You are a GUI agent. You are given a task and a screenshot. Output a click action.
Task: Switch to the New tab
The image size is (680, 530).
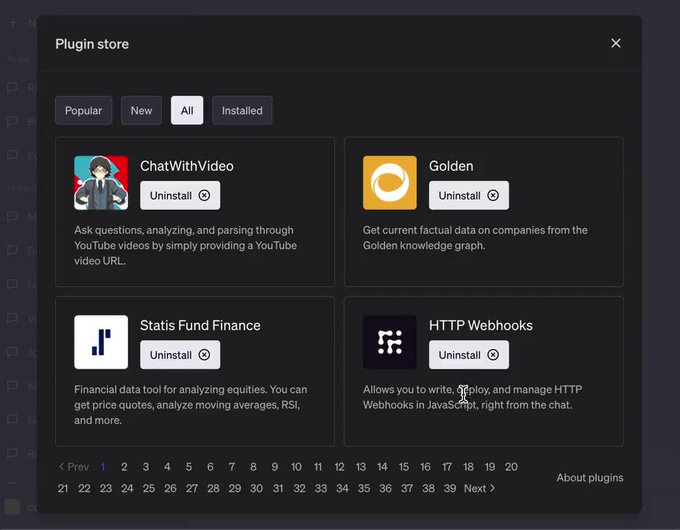coord(141,111)
